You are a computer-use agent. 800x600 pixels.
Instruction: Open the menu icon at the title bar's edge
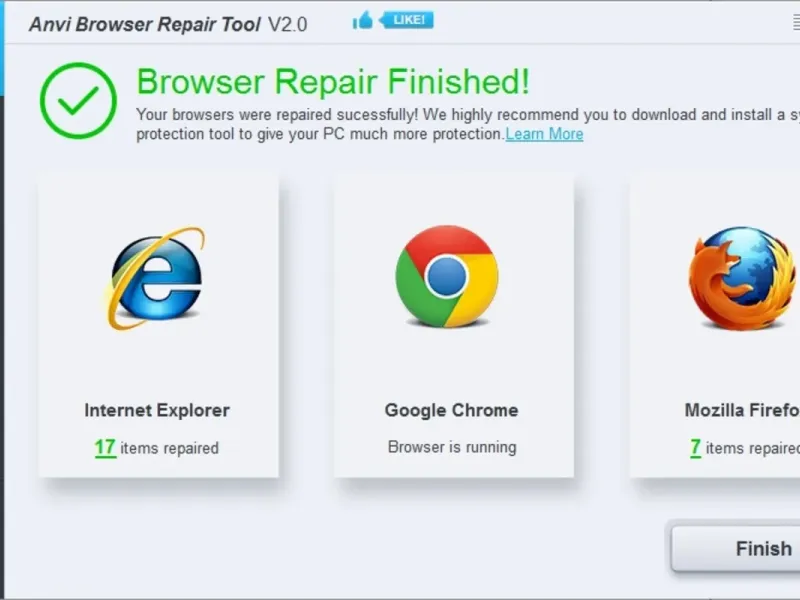796,23
